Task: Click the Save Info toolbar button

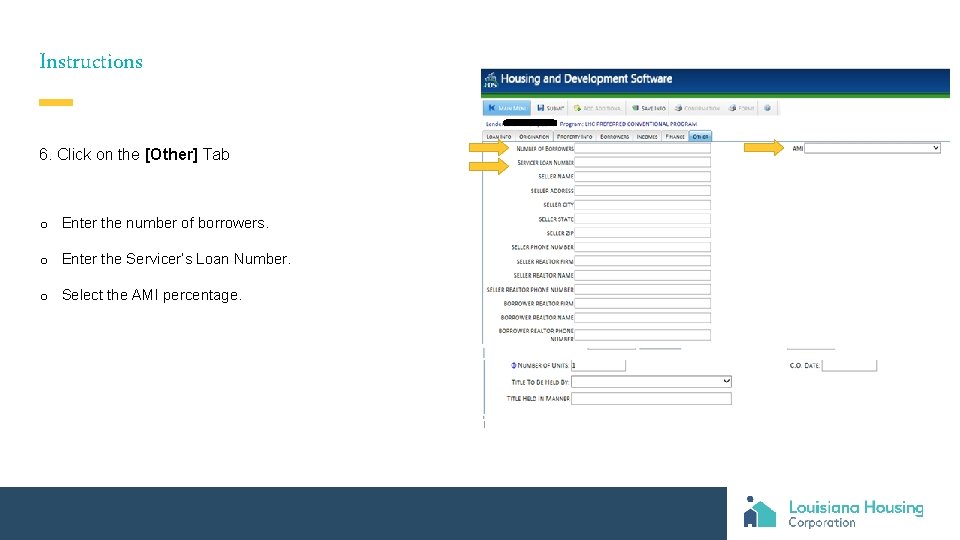Action: pyautogui.click(x=649, y=108)
